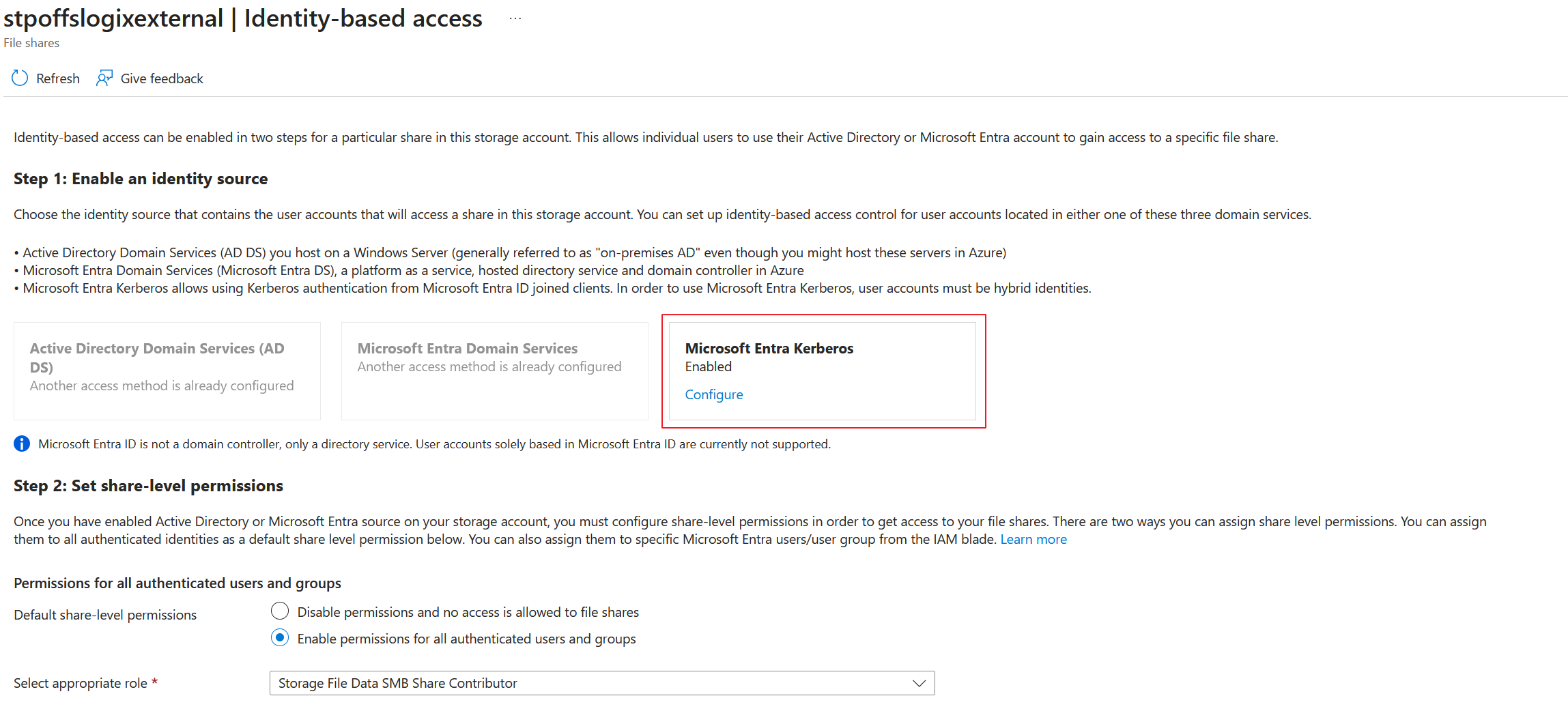Click the Give feedback toolbar label
1568x711 pixels.
(162, 78)
